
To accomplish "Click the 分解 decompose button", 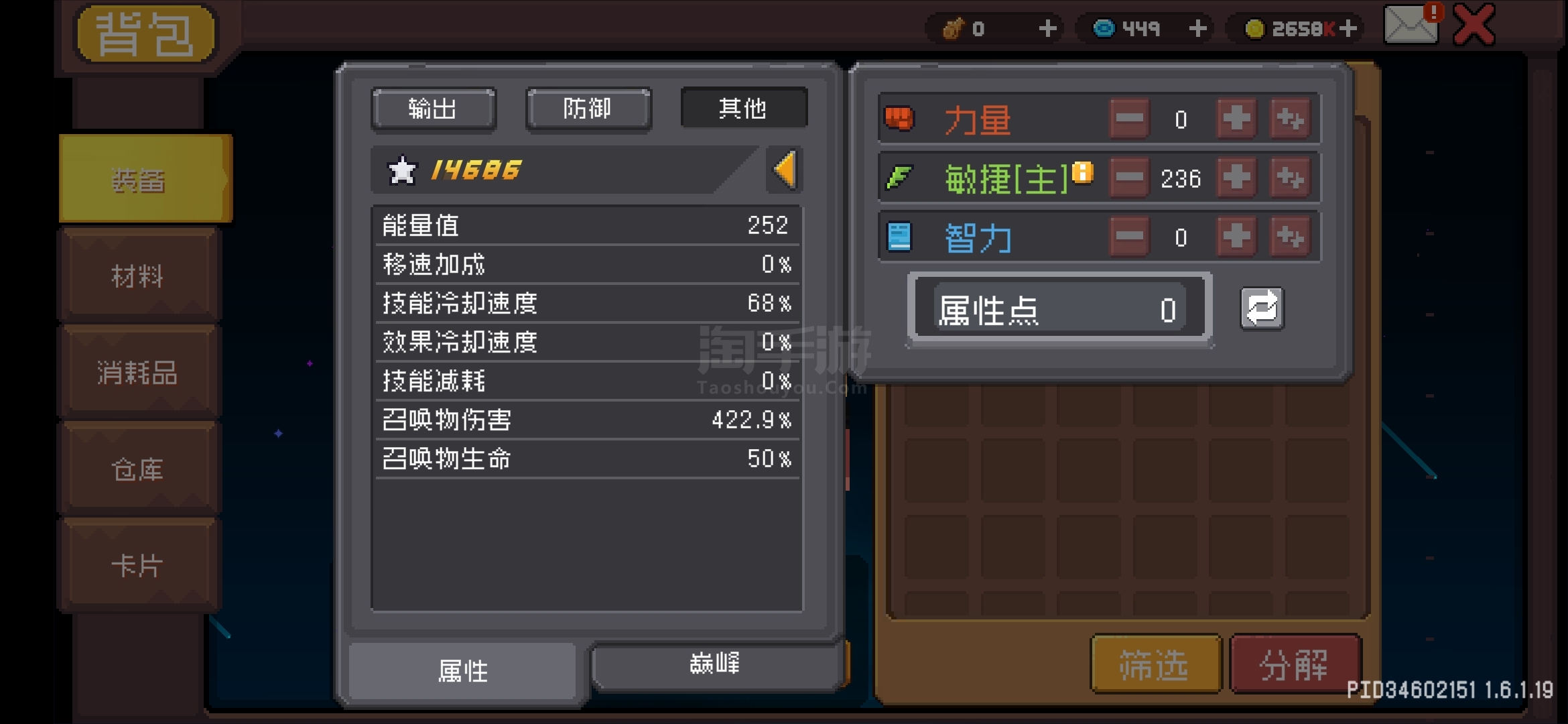I will point(1295,665).
